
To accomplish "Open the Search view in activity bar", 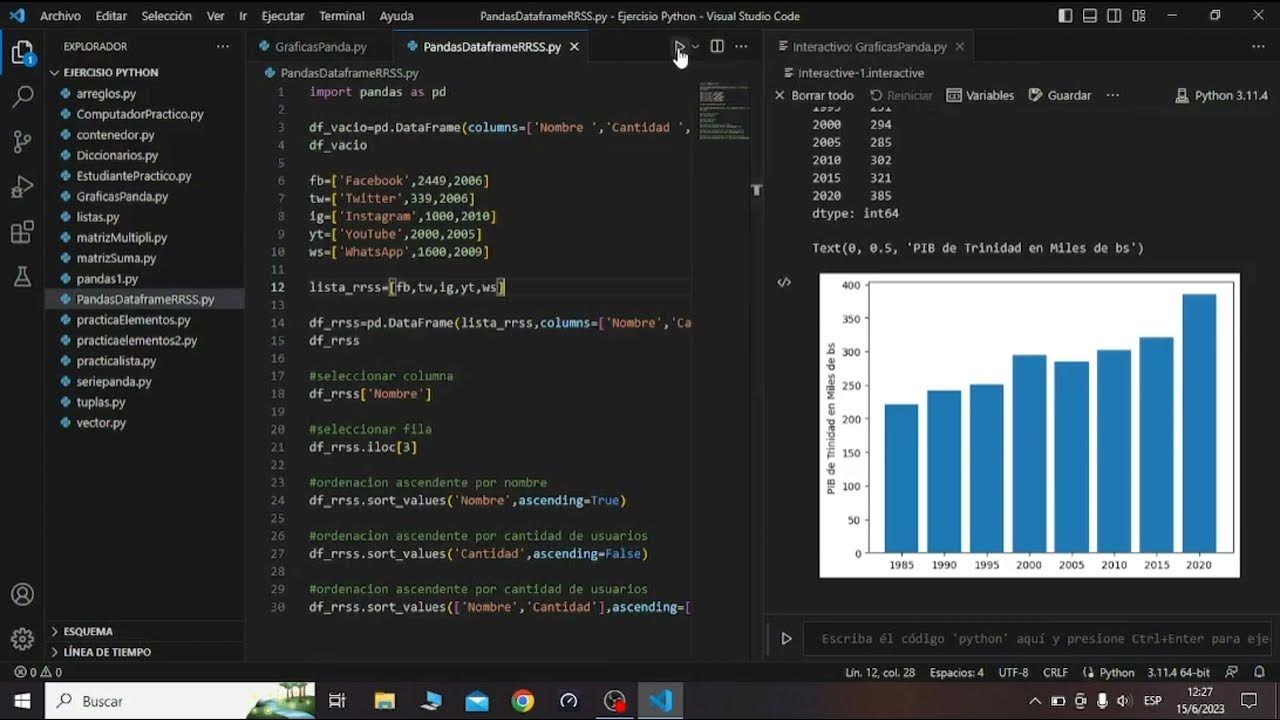I will tap(22, 97).
